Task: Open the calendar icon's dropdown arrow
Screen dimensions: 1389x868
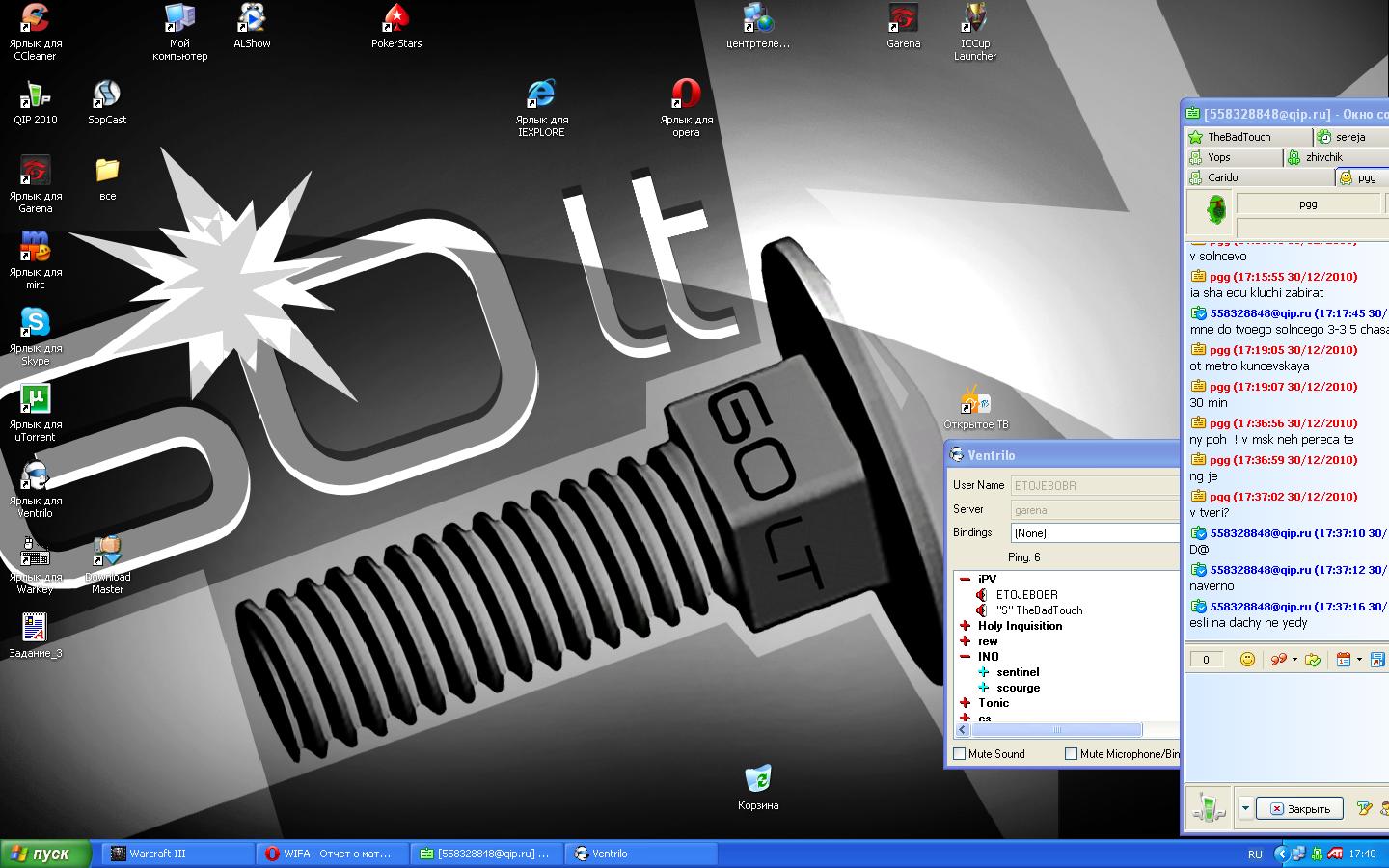Action: coord(1359,660)
